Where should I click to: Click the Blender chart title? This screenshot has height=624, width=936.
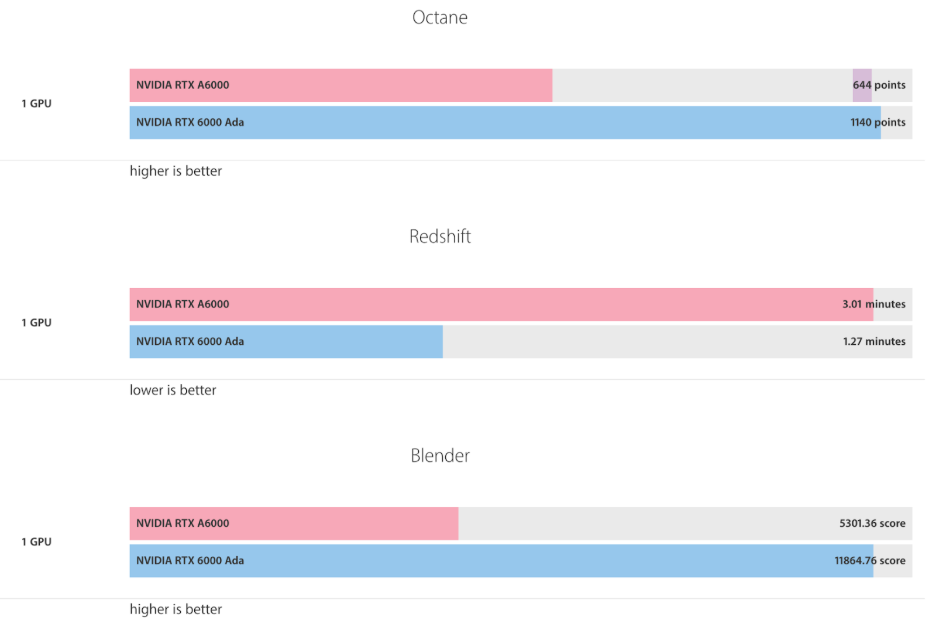tap(440, 456)
